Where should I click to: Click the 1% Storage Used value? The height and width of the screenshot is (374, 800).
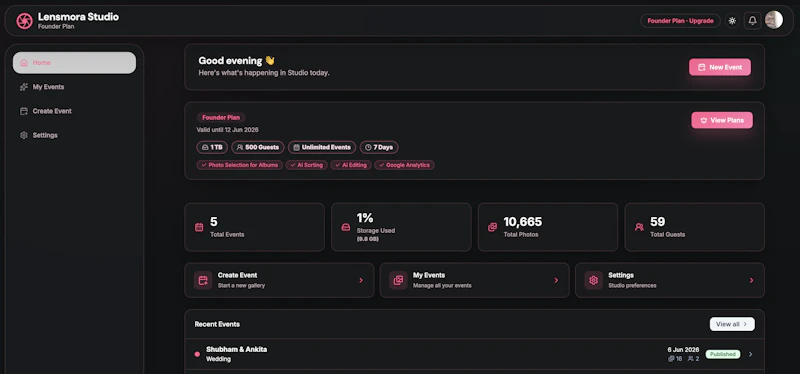365,218
